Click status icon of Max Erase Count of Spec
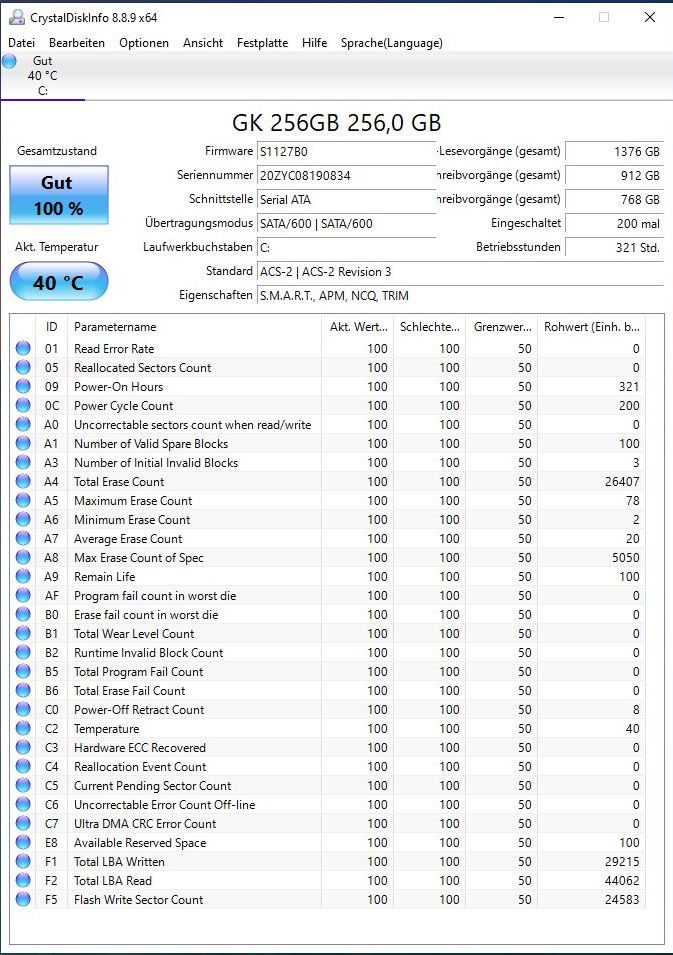This screenshot has width=673, height=955. [x=23, y=557]
